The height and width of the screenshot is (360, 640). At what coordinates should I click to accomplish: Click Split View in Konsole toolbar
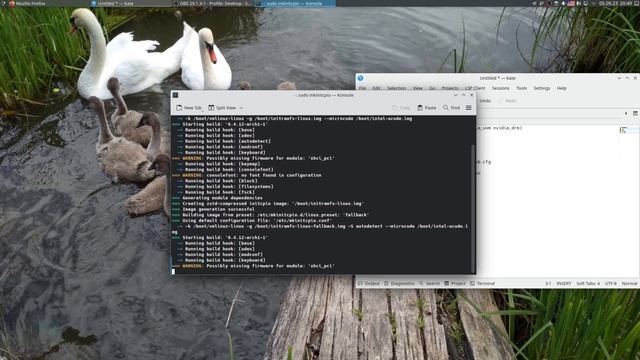coord(222,108)
